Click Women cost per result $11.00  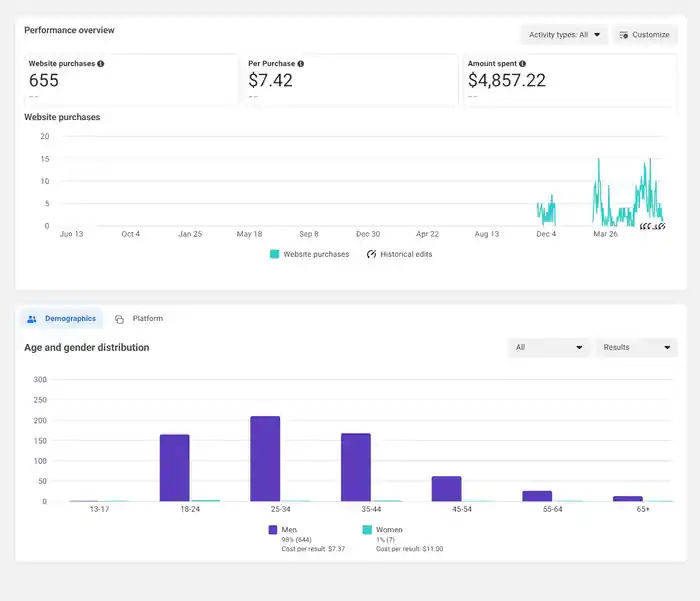pos(409,549)
